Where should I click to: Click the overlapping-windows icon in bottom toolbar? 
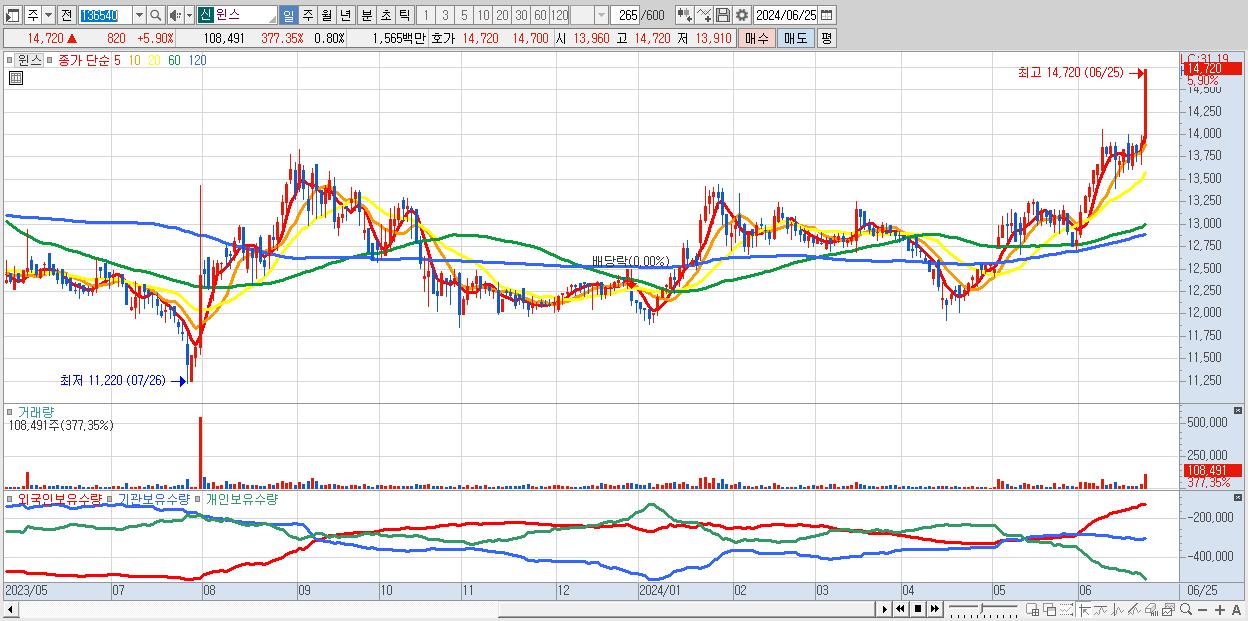(x=1050, y=610)
